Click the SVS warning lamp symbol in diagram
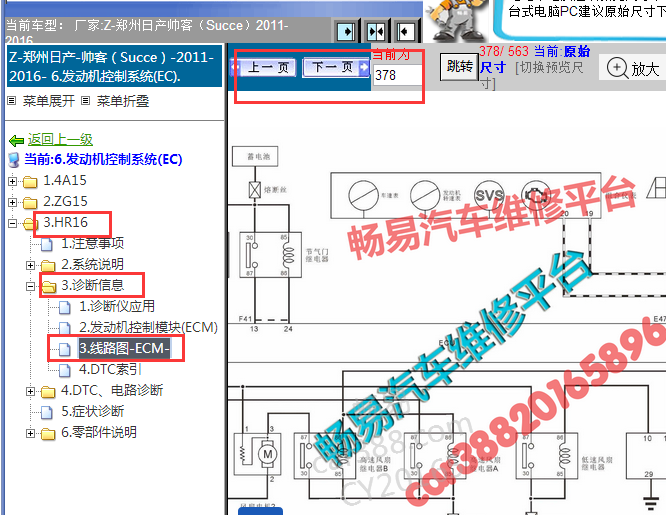This screenshot has width=666, height=515. coord(489,195)
